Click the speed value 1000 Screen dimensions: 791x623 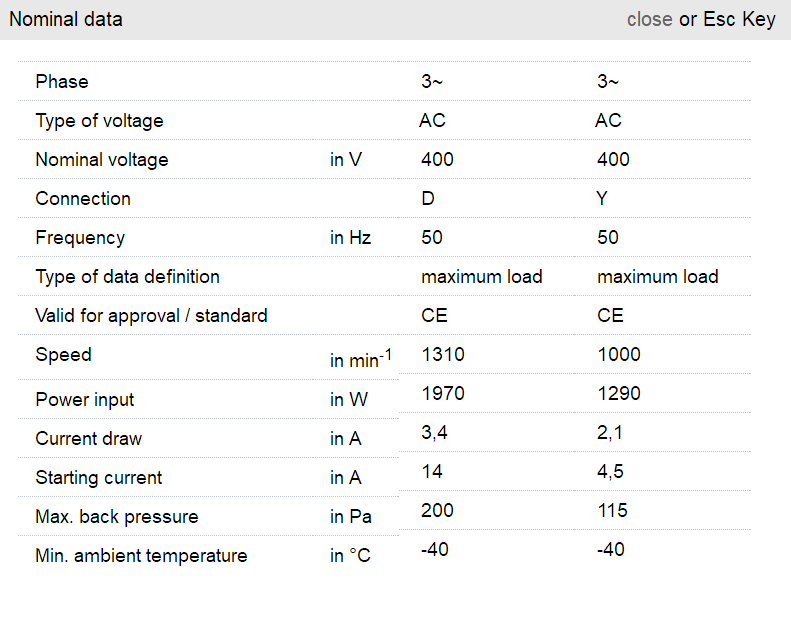click(x=619, y=355)
